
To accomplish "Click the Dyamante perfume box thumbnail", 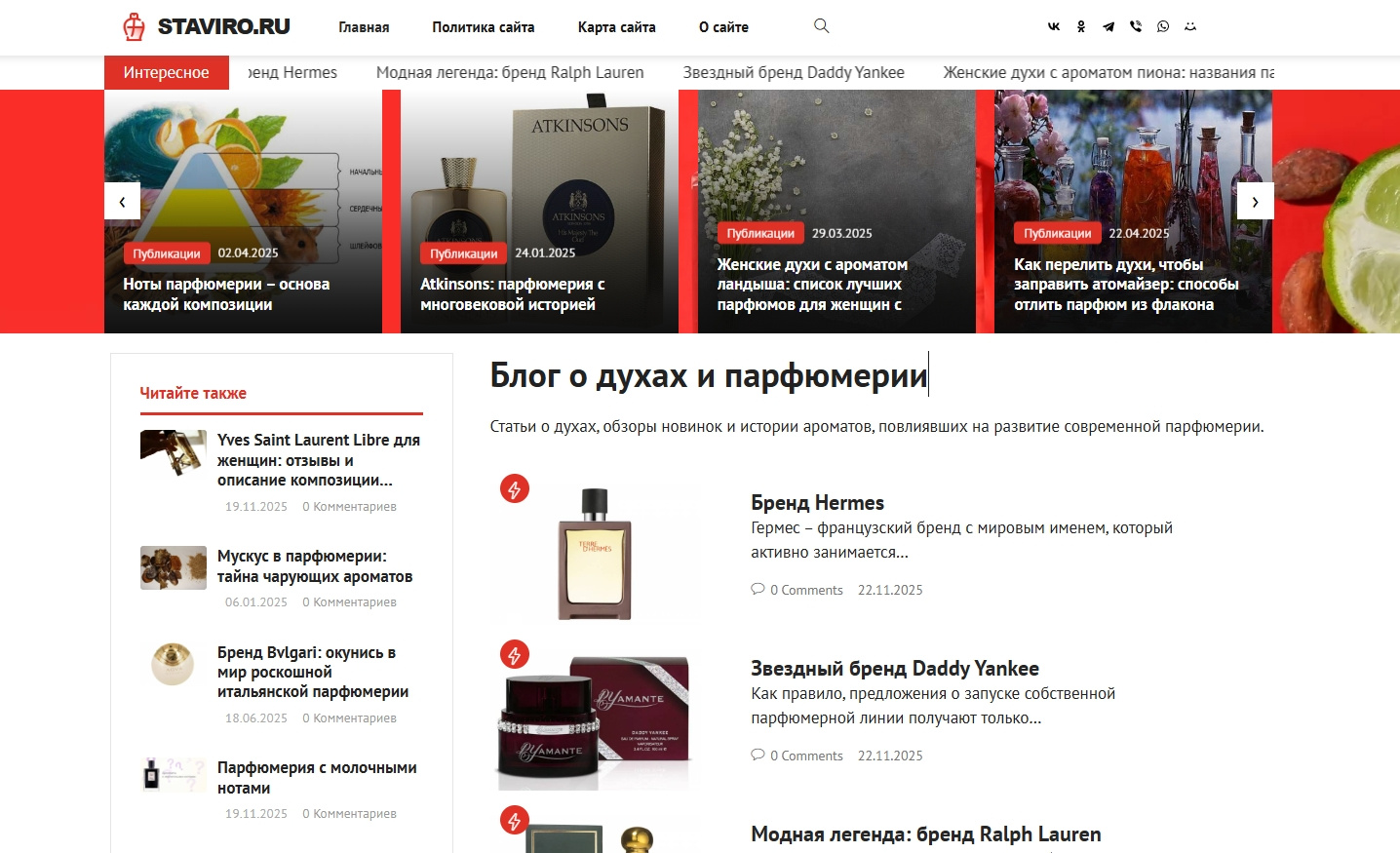I will click(x=597, y=717).
